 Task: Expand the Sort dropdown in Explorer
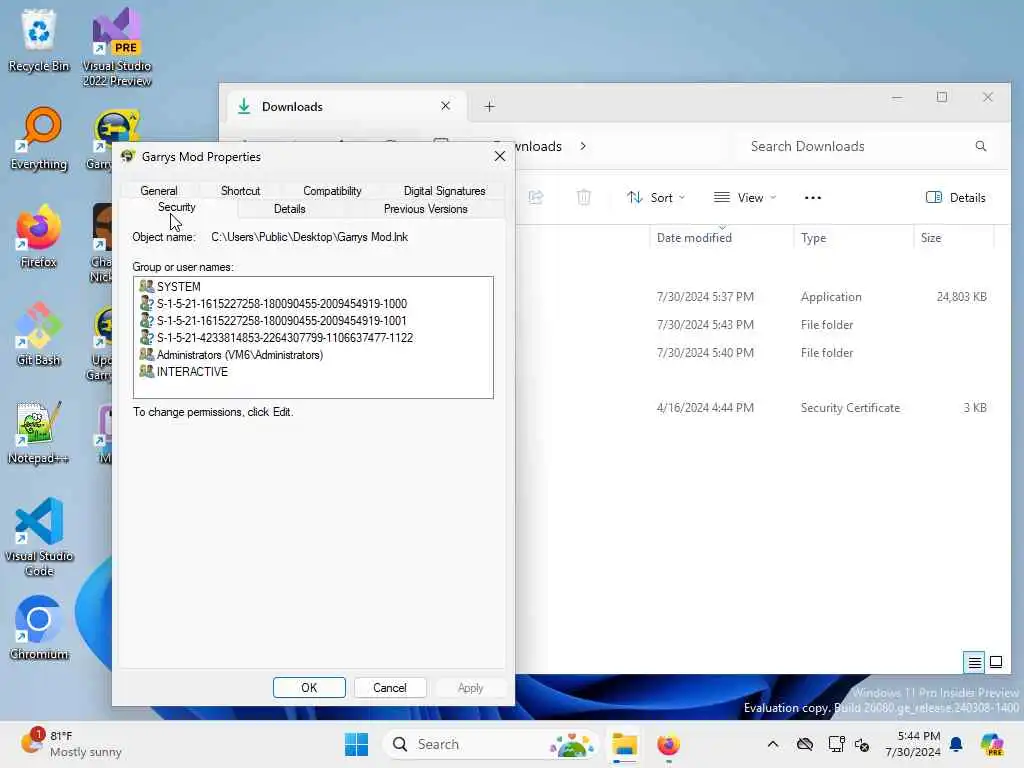pos(656,198)
